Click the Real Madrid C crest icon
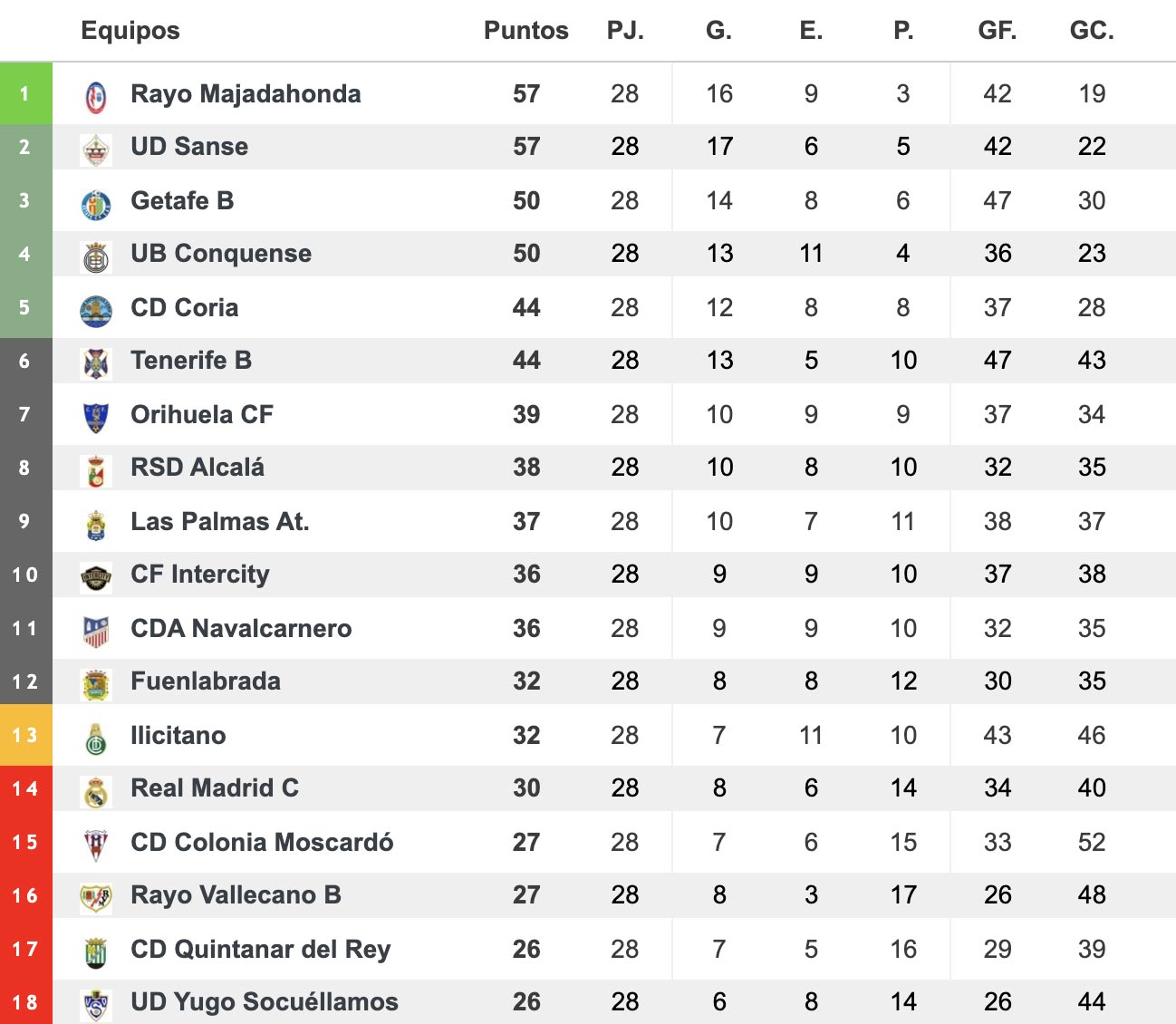Viewport: 1176px width, 1024px height. [x=96, y=791]
